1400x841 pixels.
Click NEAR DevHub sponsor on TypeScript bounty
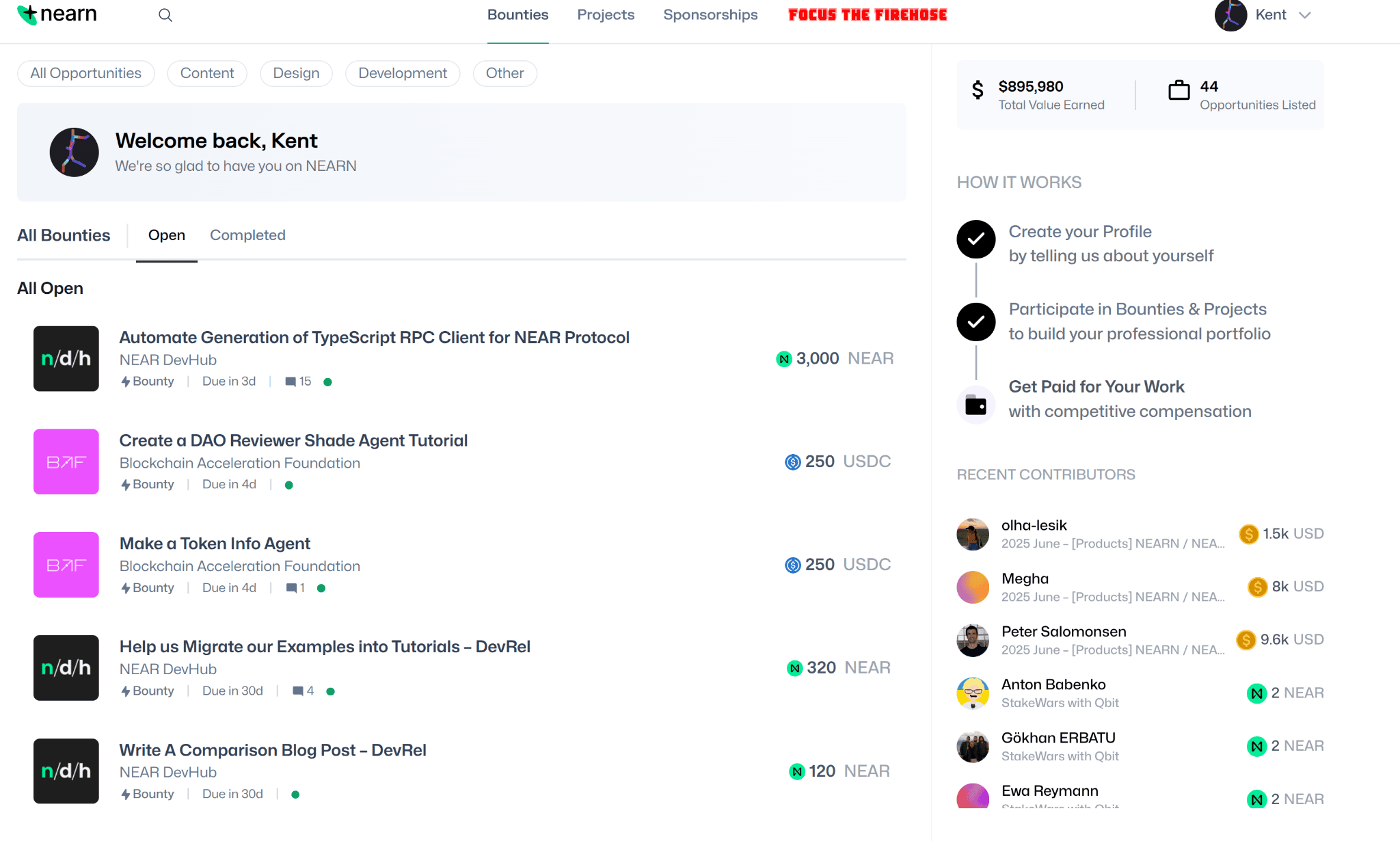pyautogui.click(x=168, y=360)
